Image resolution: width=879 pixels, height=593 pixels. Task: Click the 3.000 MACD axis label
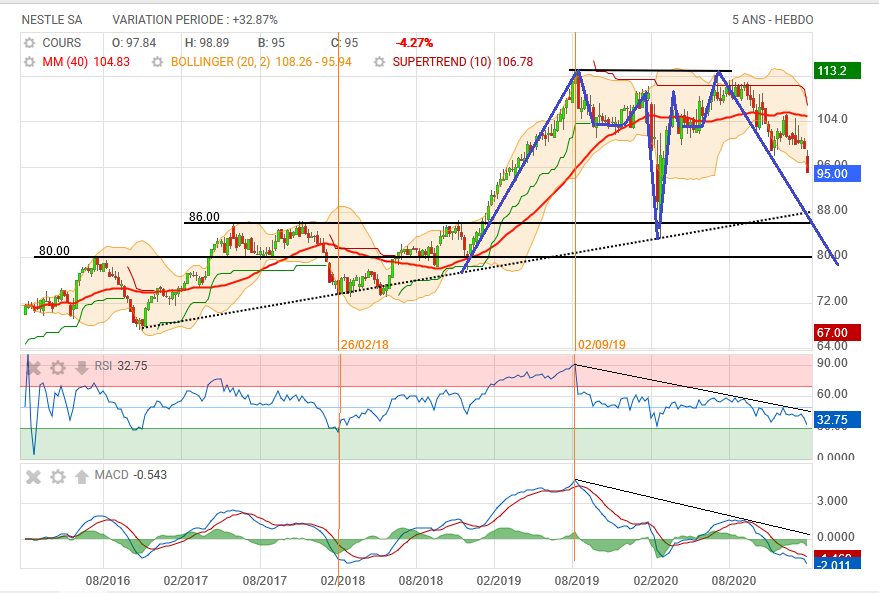(x=832, y=501)
